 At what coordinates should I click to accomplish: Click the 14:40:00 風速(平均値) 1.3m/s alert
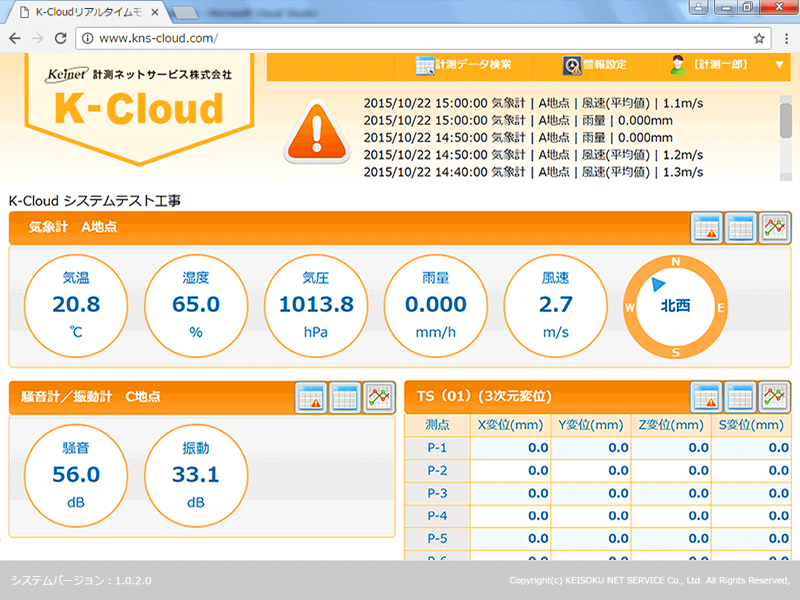point(533,172)
